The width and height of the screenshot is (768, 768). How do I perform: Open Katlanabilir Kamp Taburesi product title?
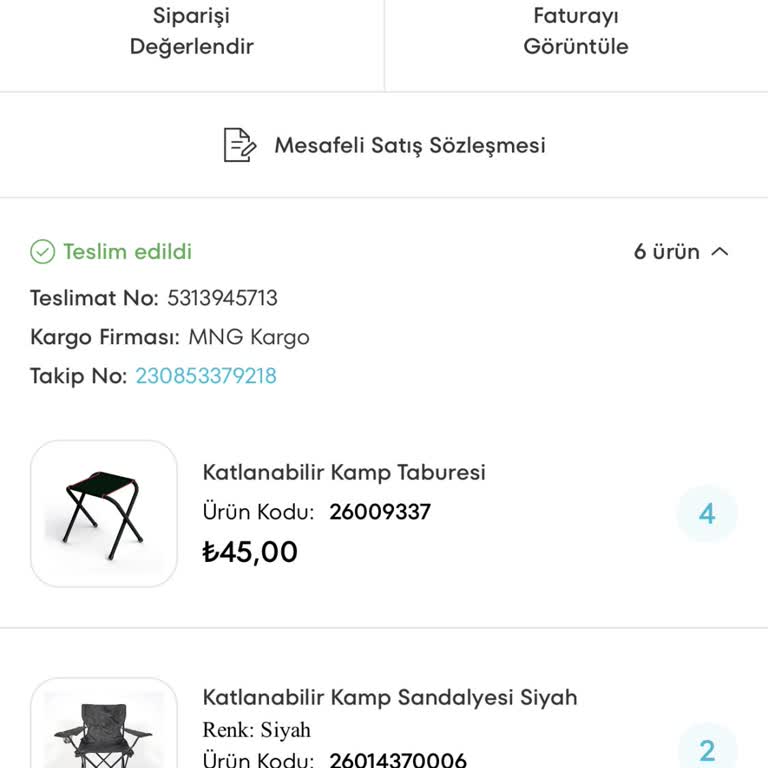coord(344,472)
